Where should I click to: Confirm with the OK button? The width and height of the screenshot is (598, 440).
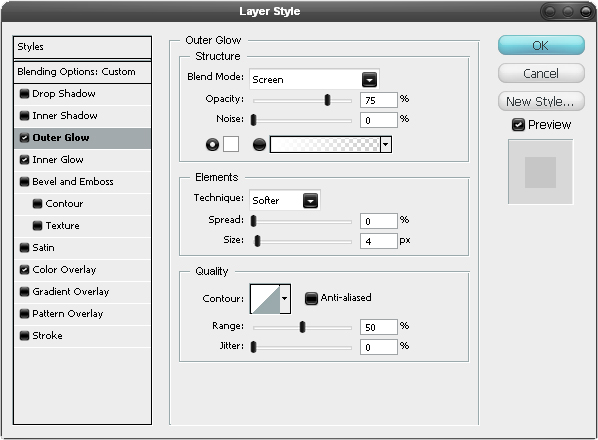pyautogui.click(x=541, y=45)
